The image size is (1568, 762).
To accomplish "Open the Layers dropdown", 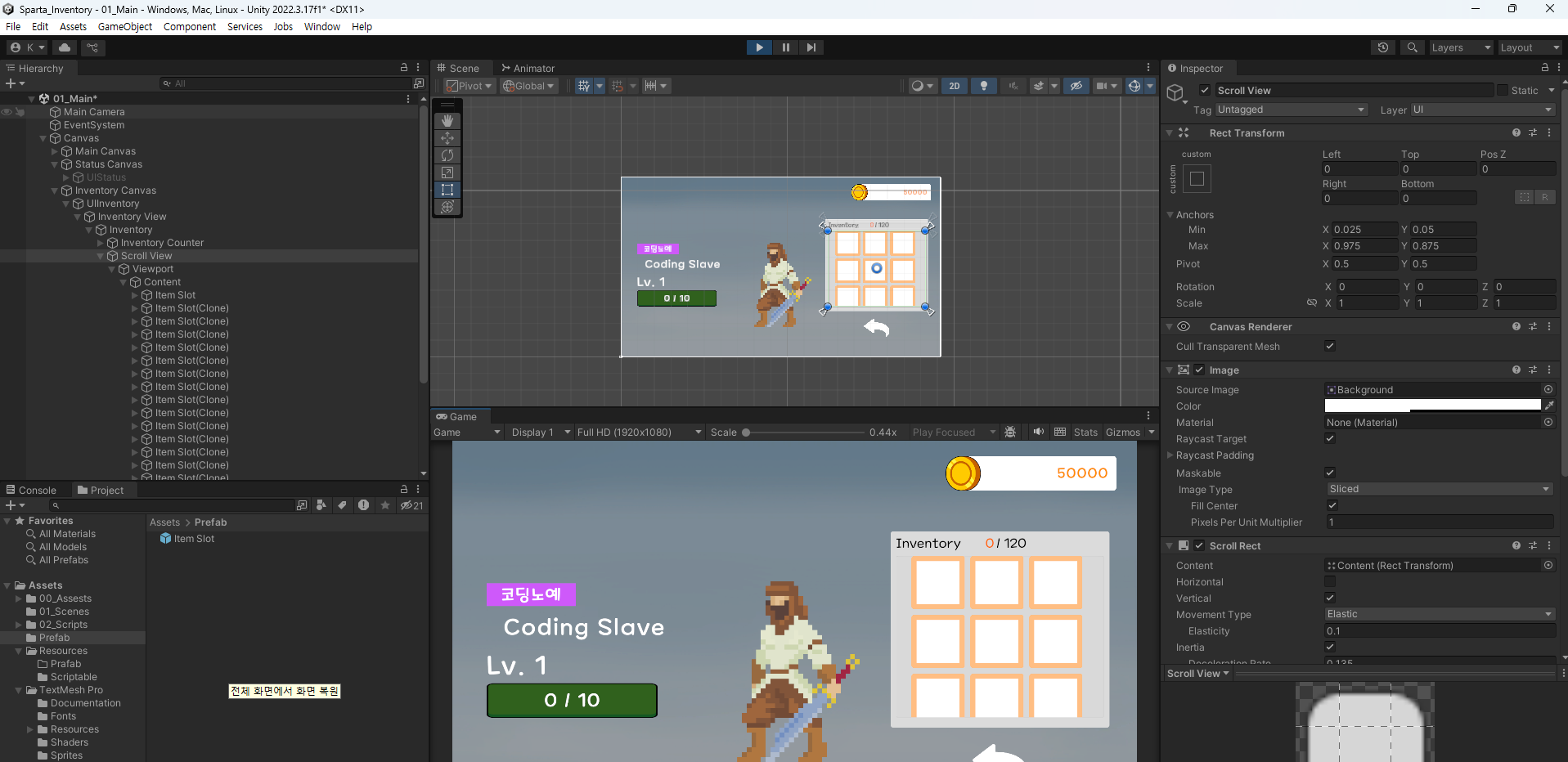I will (1461, 47).
